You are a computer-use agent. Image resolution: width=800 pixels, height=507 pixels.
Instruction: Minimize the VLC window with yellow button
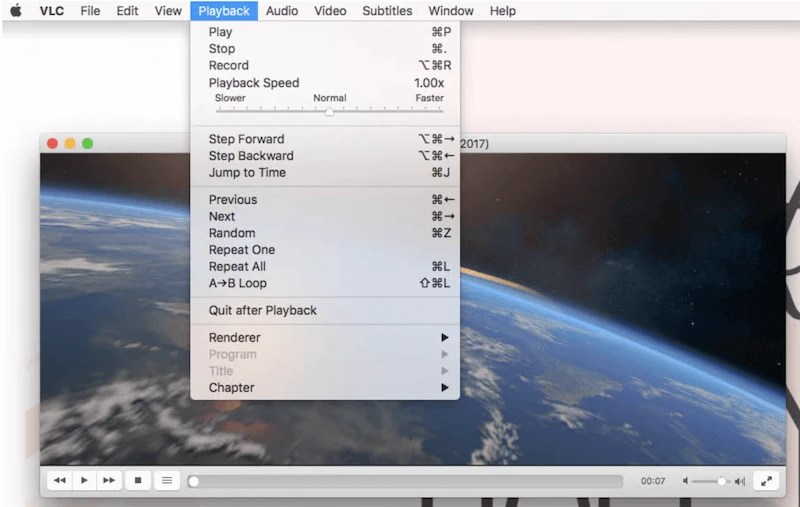[70, 144]
